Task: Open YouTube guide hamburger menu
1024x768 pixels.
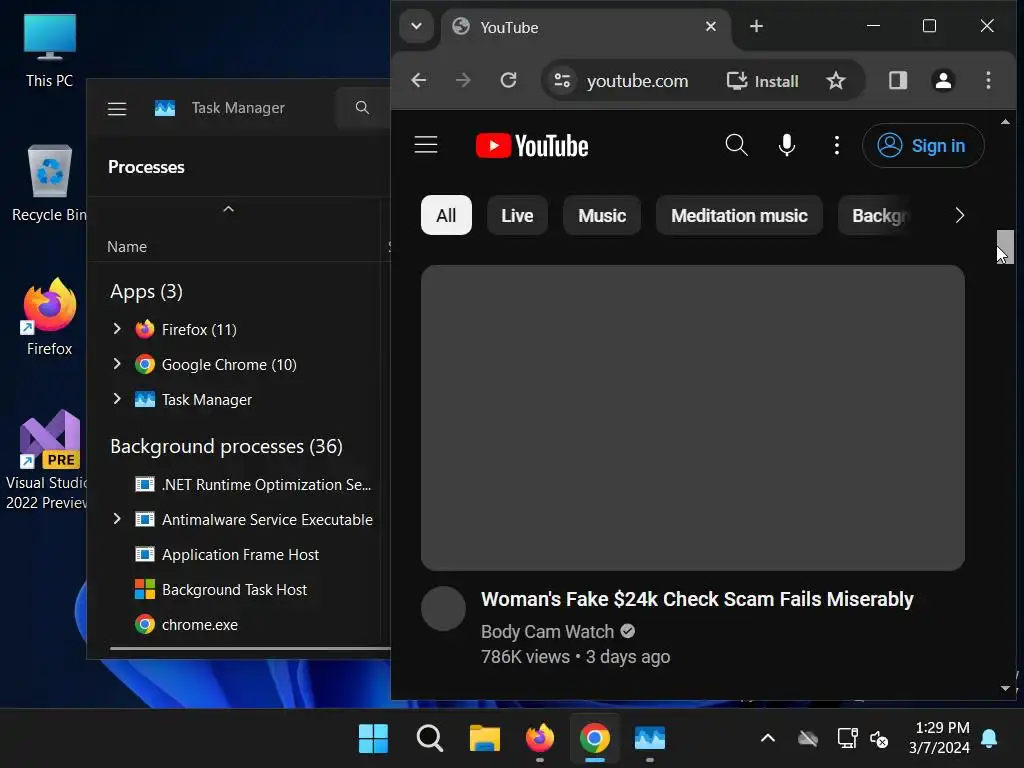Action: tap(426, 145)
